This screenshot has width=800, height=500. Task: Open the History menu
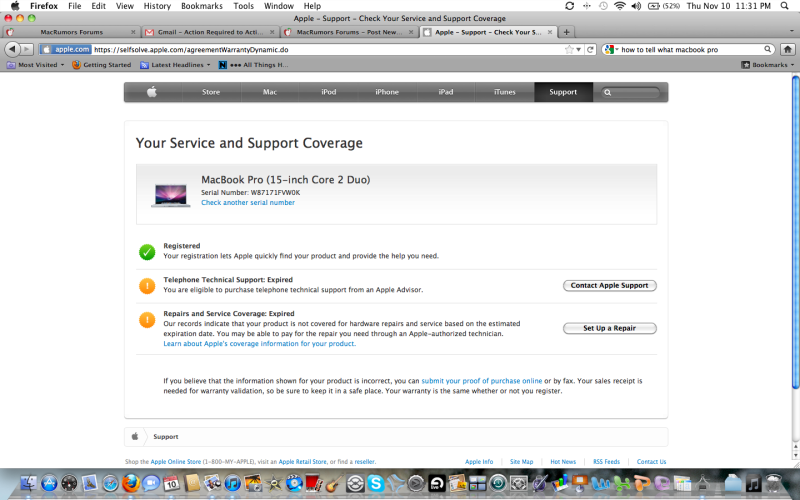(x=157, y=6)
